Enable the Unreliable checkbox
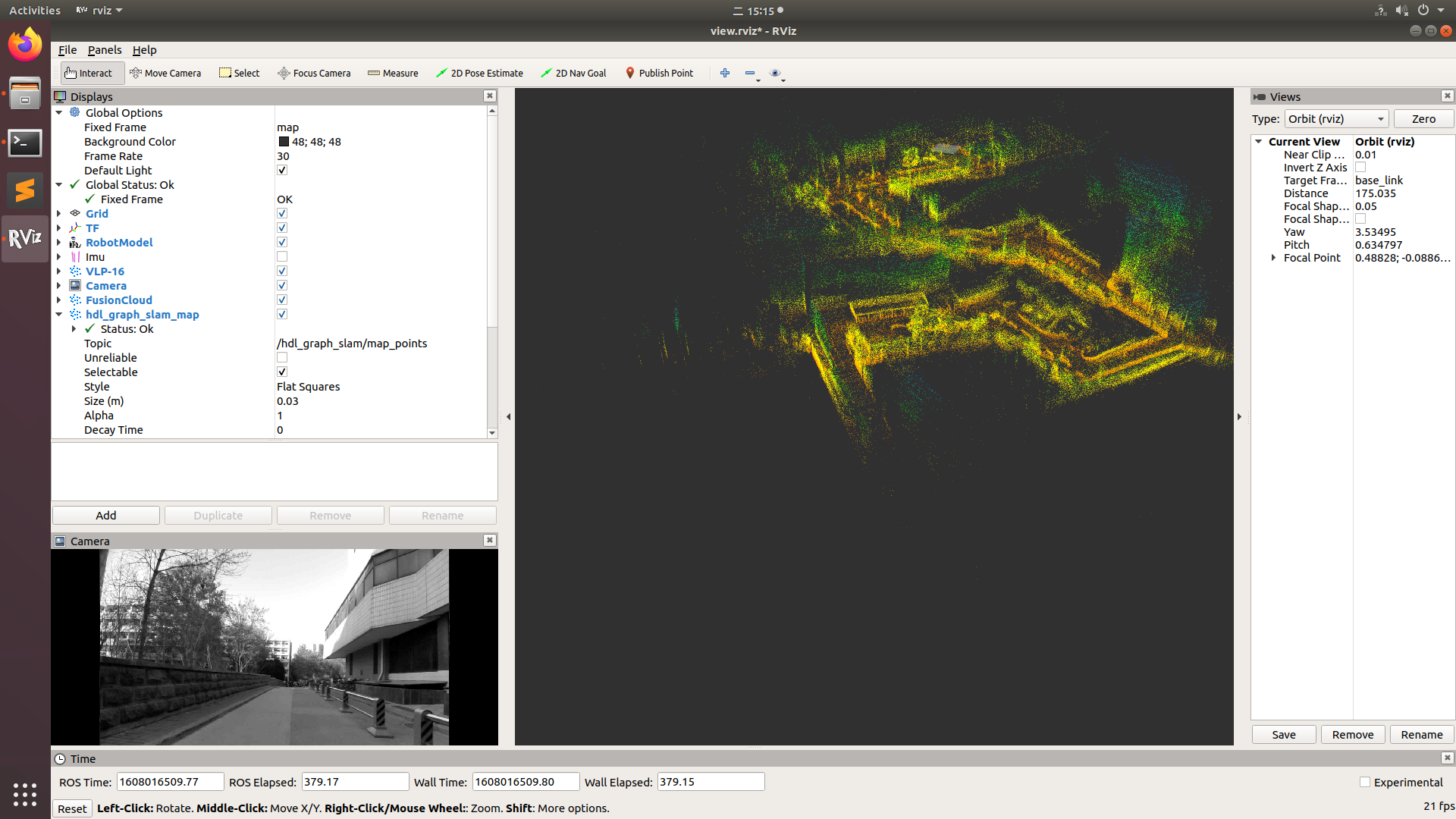The image size is (1456, 819). point(282,357)
